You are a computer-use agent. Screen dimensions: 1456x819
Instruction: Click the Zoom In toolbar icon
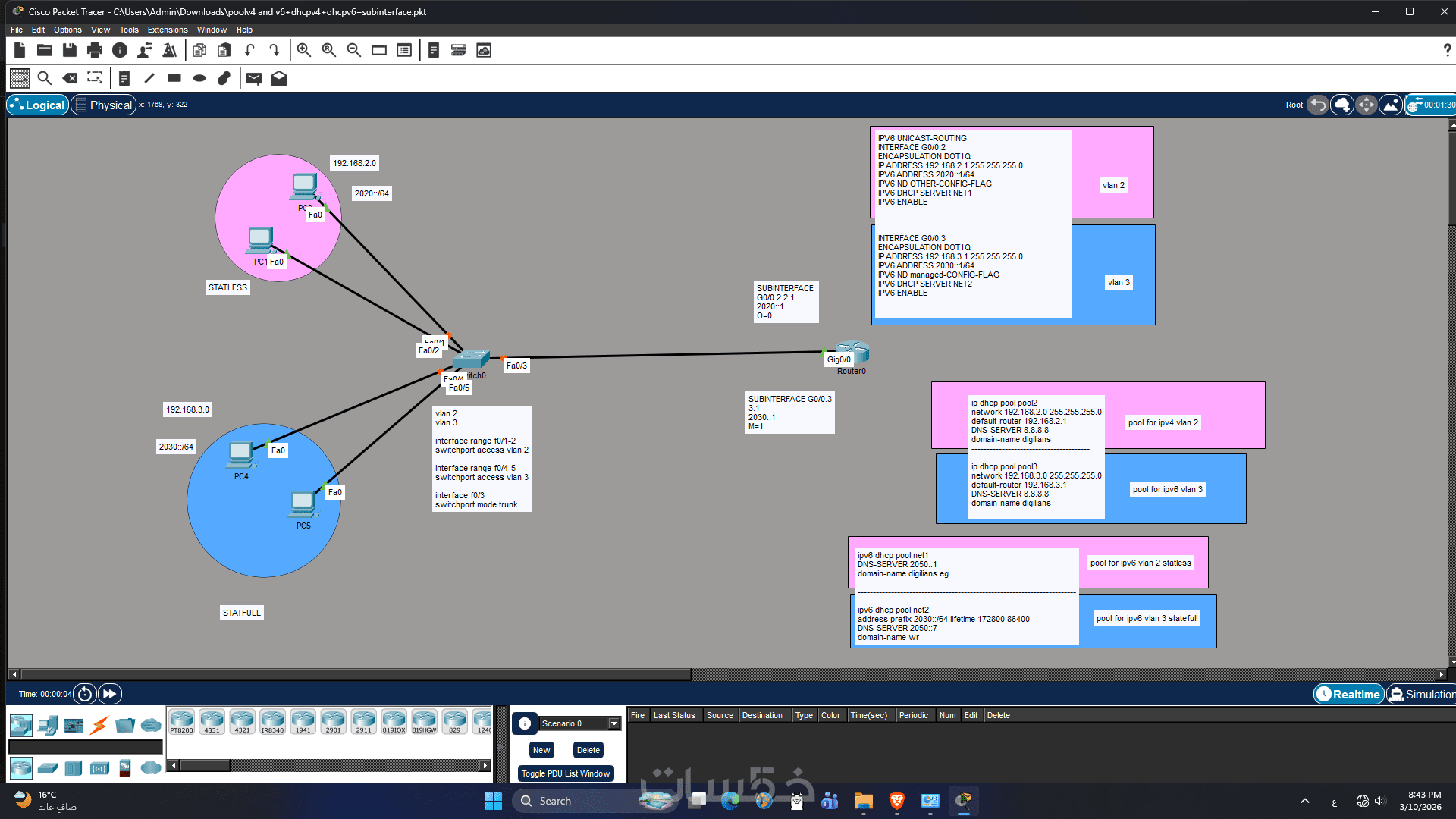click(x=304, y=50)
